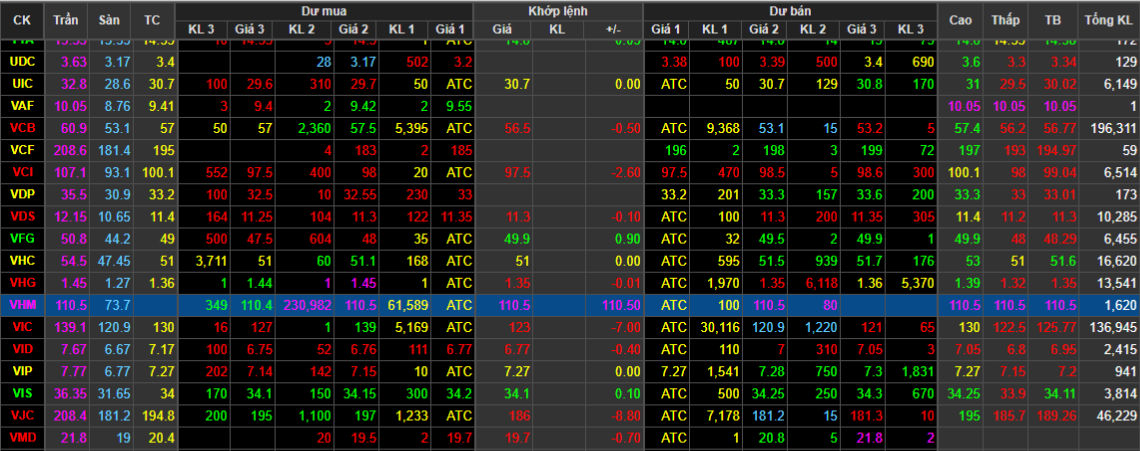Image resolution: width=1140 pixels, height=451 pixels.
Task: Click the Trần column header
Action: click(x=67, y=20)
